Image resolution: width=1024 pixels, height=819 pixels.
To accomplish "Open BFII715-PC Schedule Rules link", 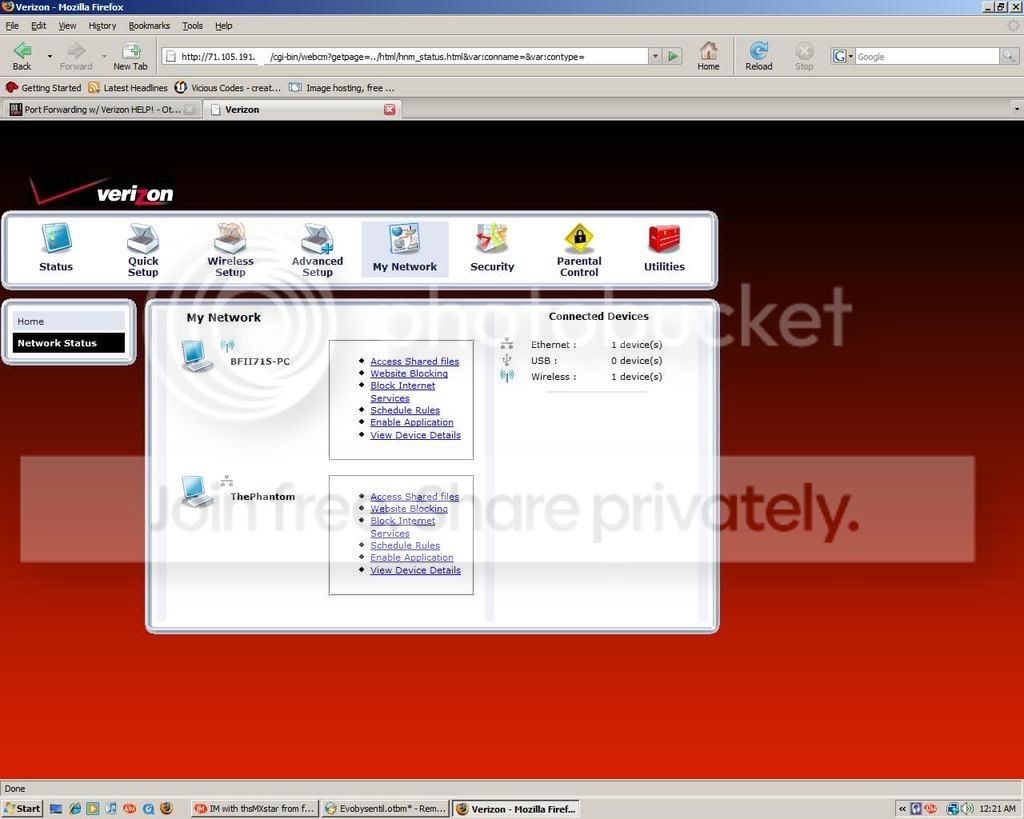I will click(405, 410).
